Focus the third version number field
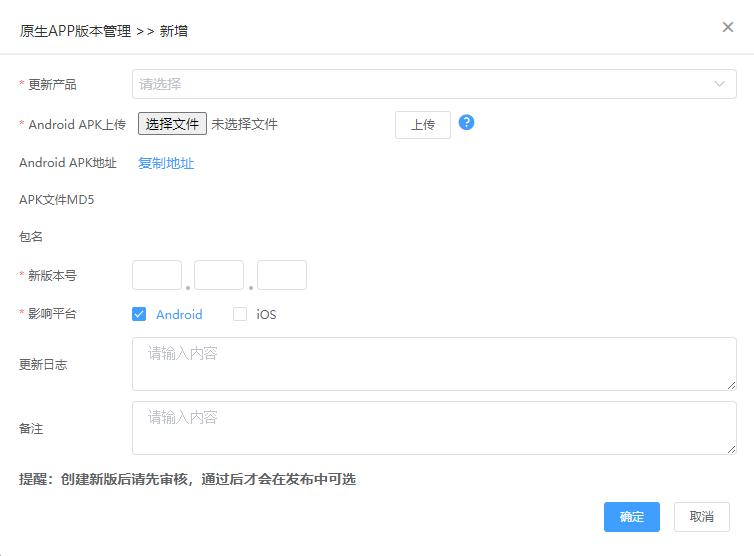Screen dimensions: 754x556 pyautogui.click(x=282, y=275)
